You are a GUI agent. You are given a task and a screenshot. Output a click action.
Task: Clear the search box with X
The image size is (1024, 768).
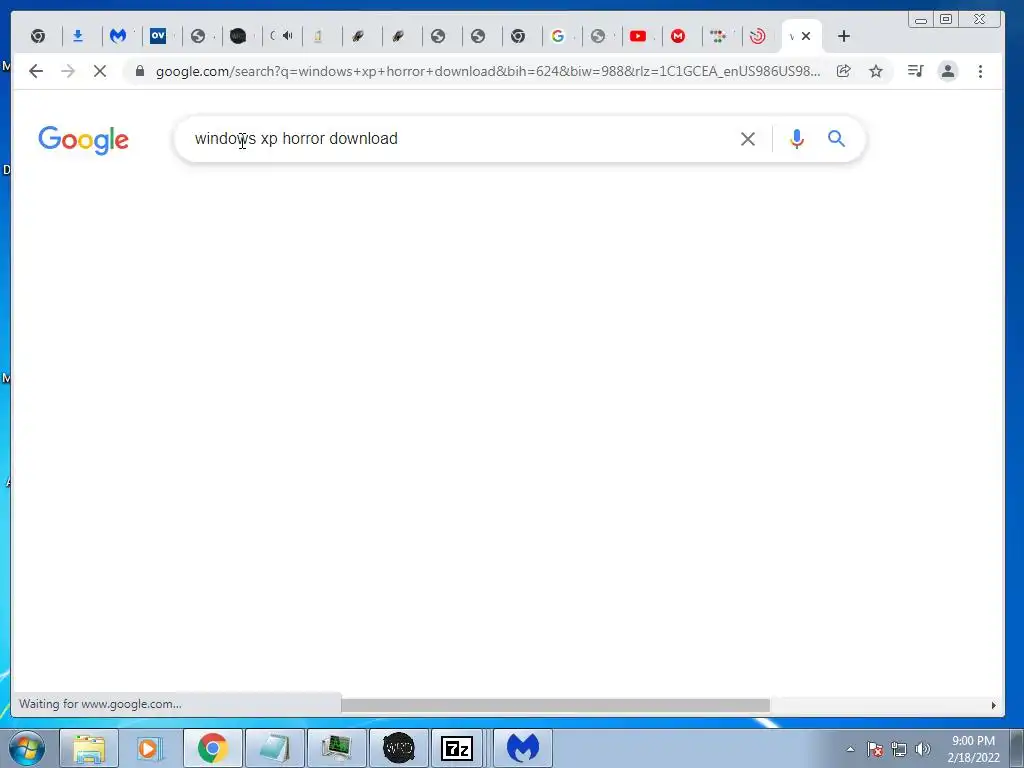[x=748, y=139]
